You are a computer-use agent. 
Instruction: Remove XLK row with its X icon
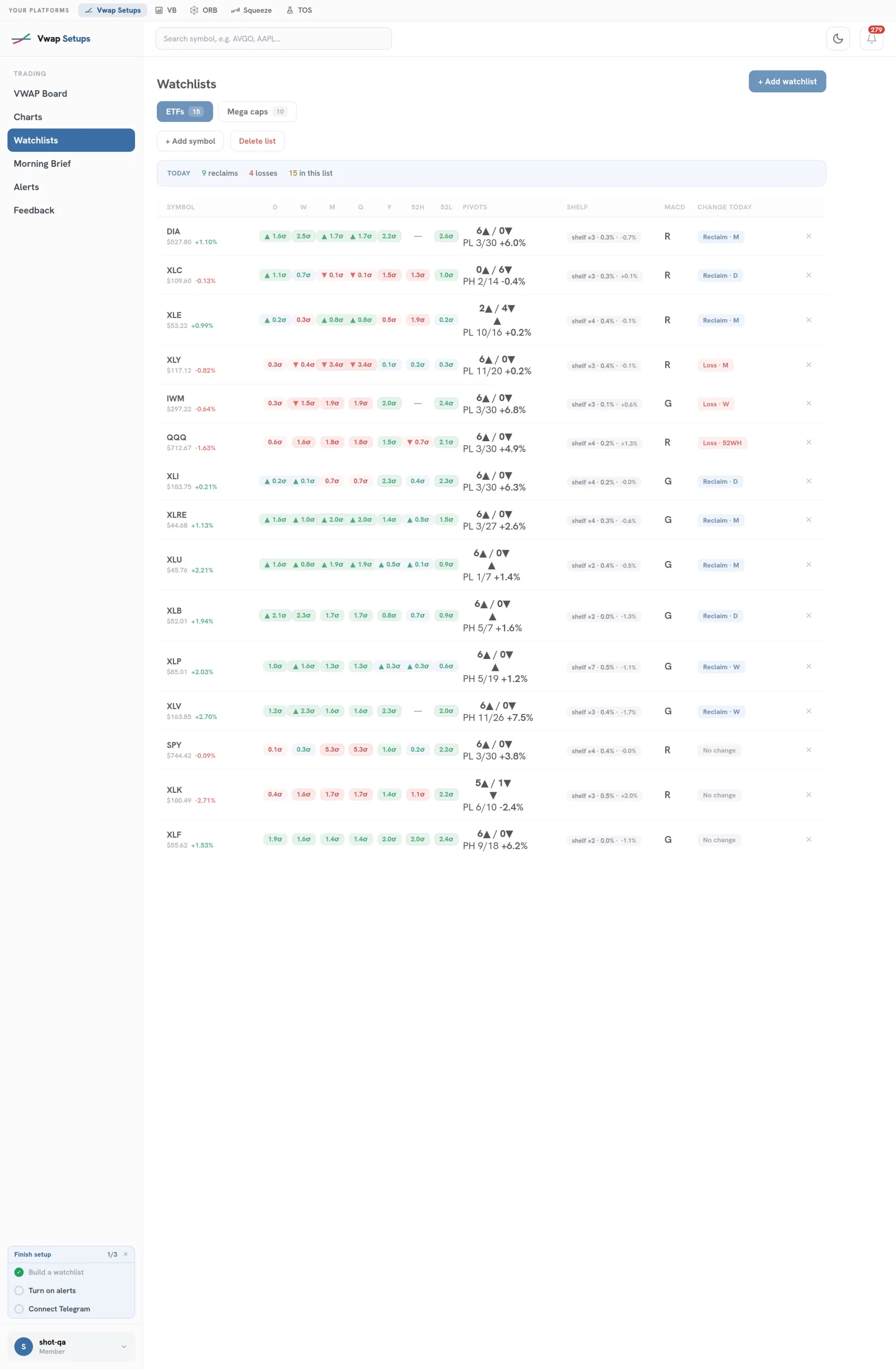click(x=809, y=795)
